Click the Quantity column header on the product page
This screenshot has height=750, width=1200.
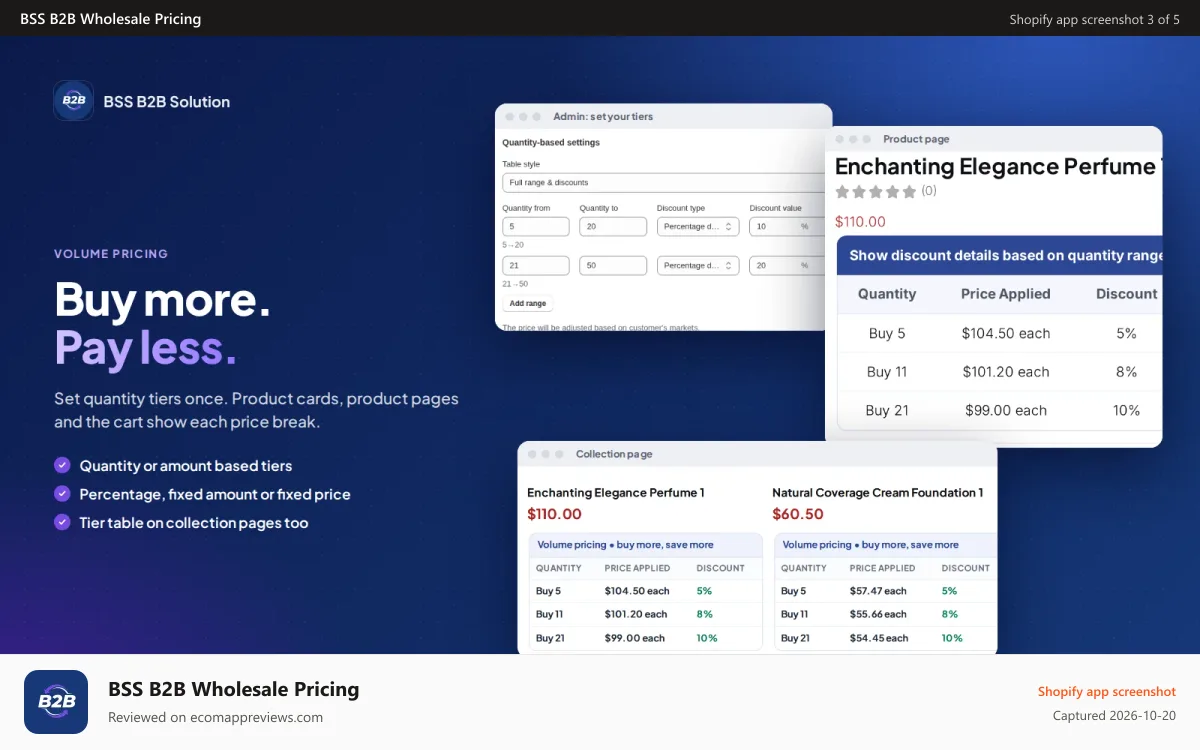[887, 294]
